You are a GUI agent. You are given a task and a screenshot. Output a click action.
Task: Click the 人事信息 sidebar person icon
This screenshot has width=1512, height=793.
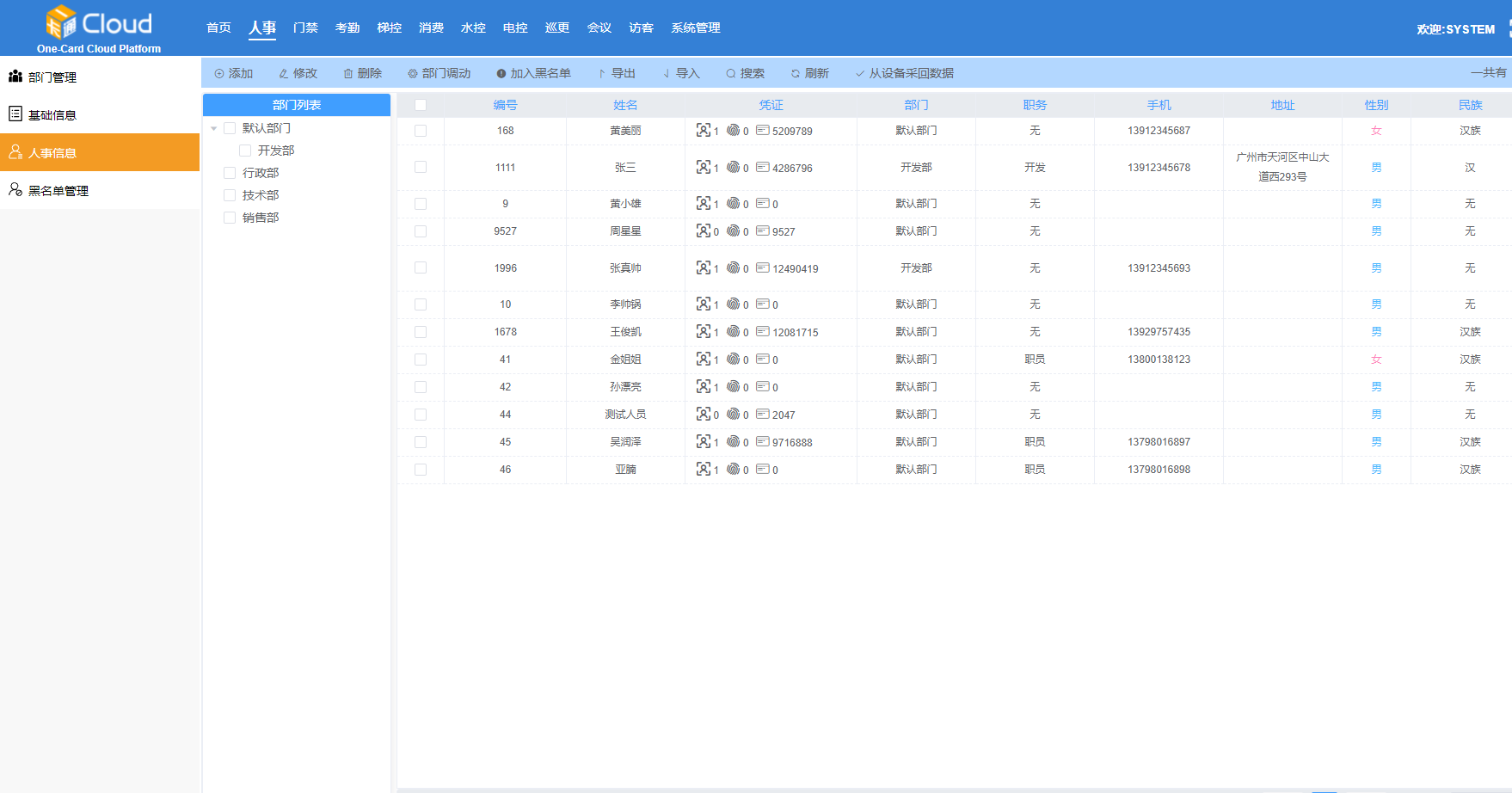tap(15, 151)
